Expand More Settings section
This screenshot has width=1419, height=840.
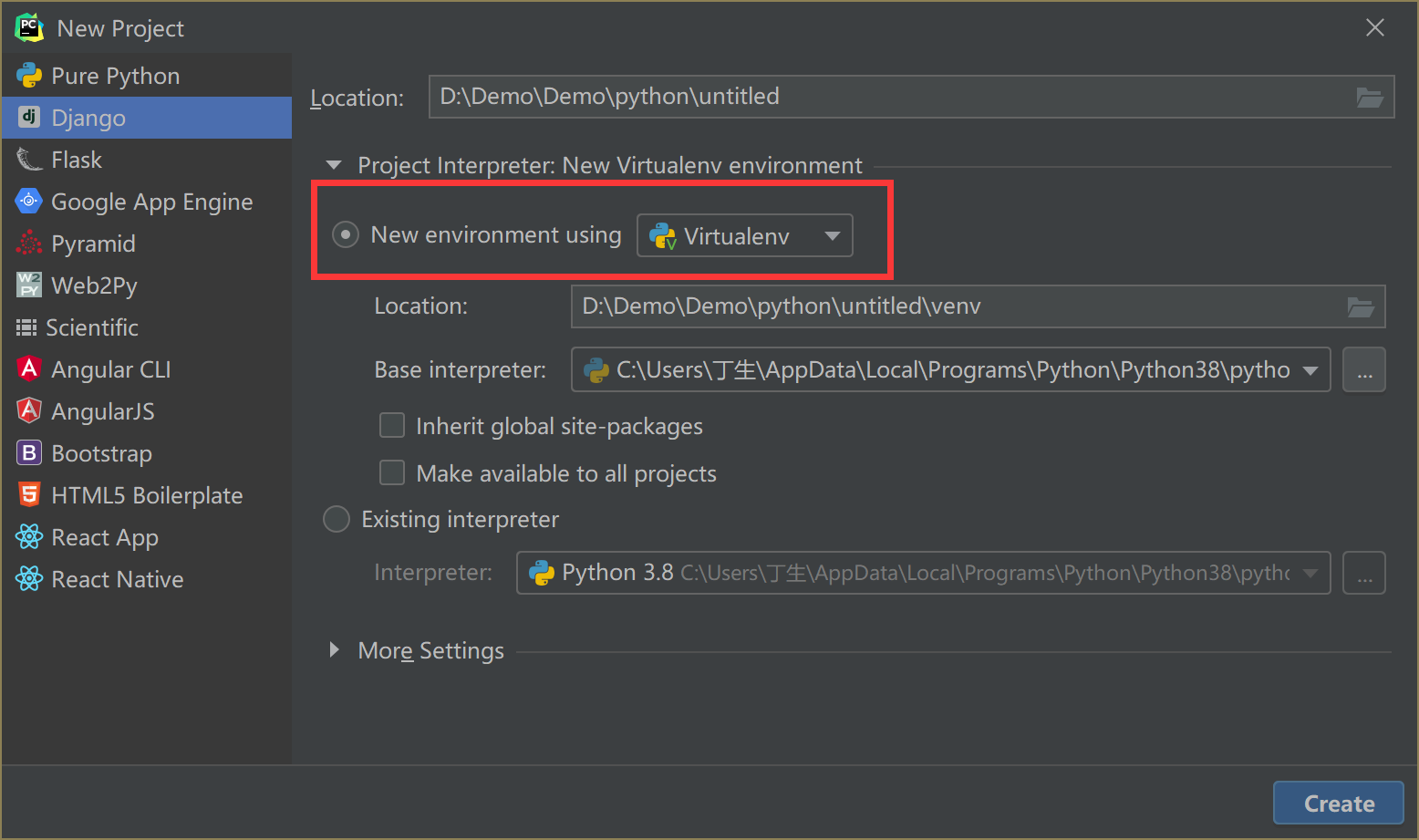[334, 649]
